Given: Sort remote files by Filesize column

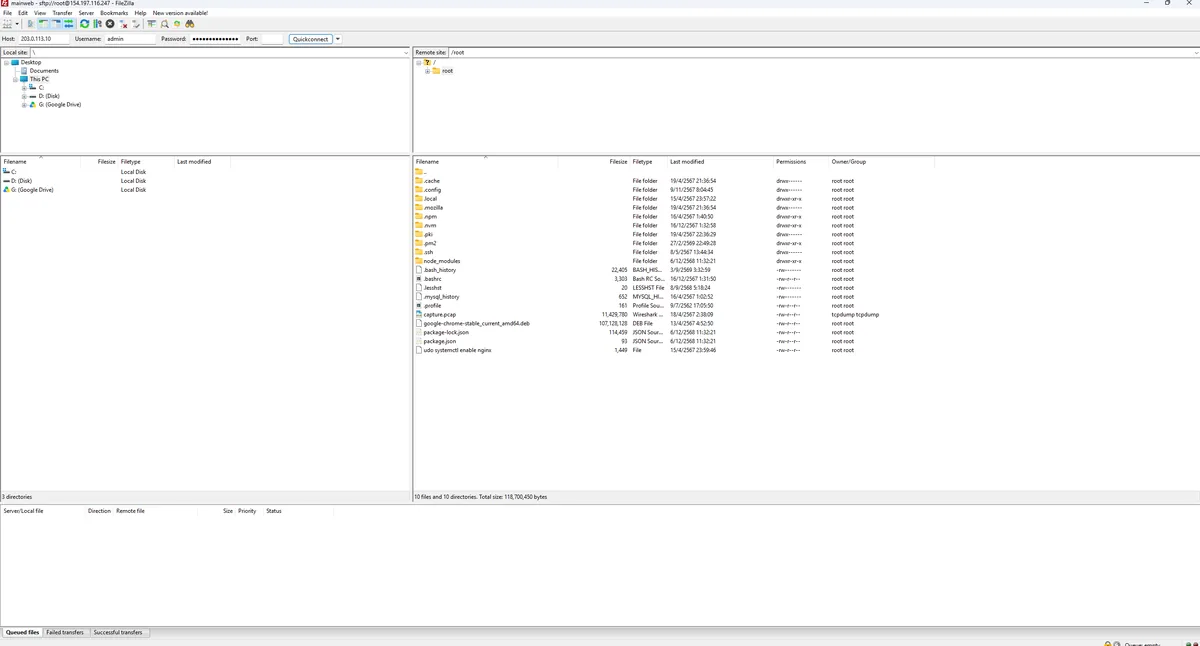Looking at the screenshot, I should click(x=618, y=161).
